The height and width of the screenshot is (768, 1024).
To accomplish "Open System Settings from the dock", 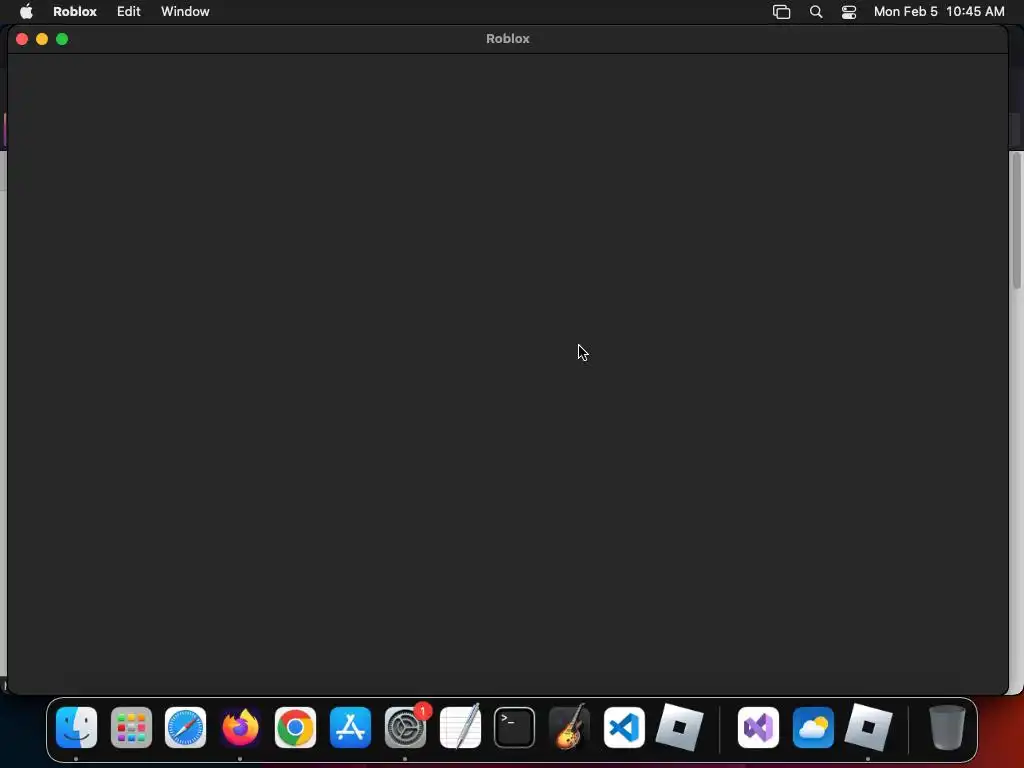I will click(x=405, y=728).
